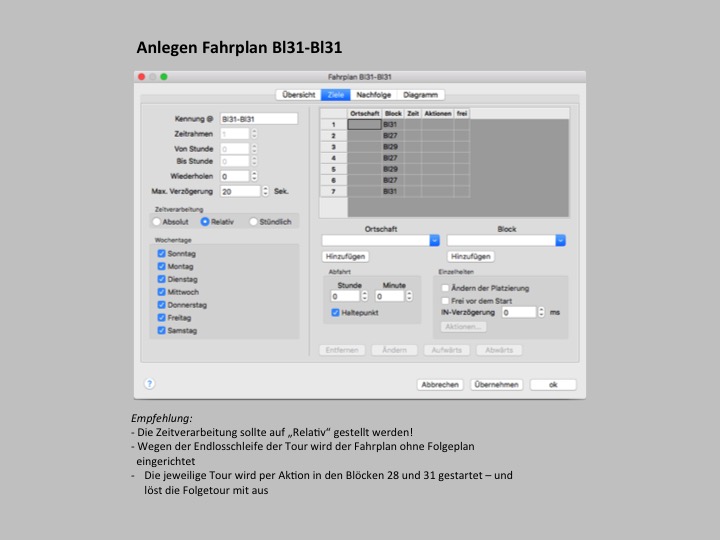Open the Diagramm tab
Image resolution: width=720 pixels, height=540 pixels.
(x=420, y=94)
